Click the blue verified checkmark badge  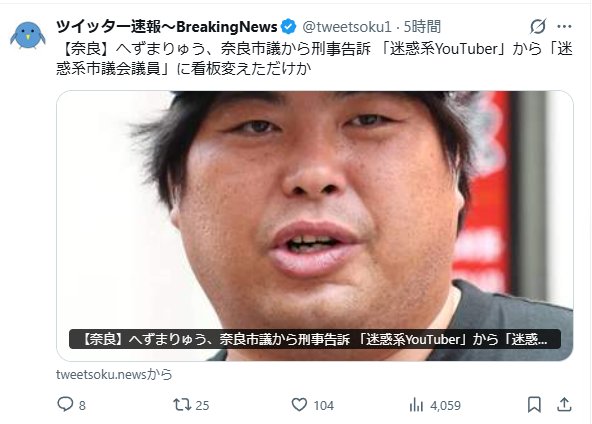pos(289,26)
